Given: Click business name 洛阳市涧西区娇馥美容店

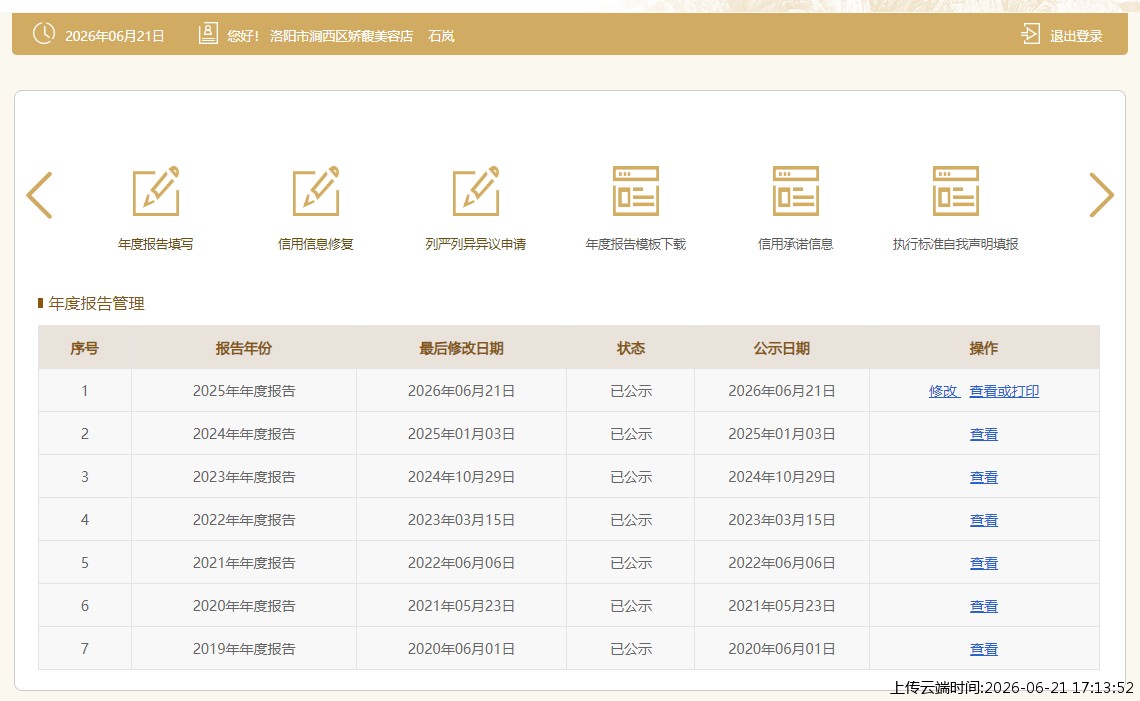Looking at the screenshot, I should click(342, 36).
